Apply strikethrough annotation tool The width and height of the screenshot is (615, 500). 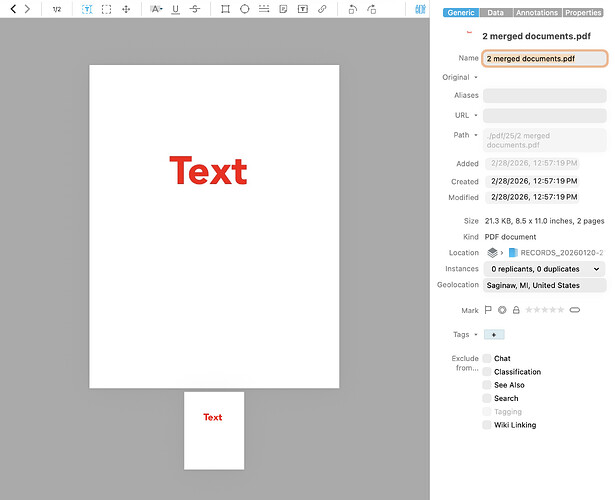click(194, 9)
